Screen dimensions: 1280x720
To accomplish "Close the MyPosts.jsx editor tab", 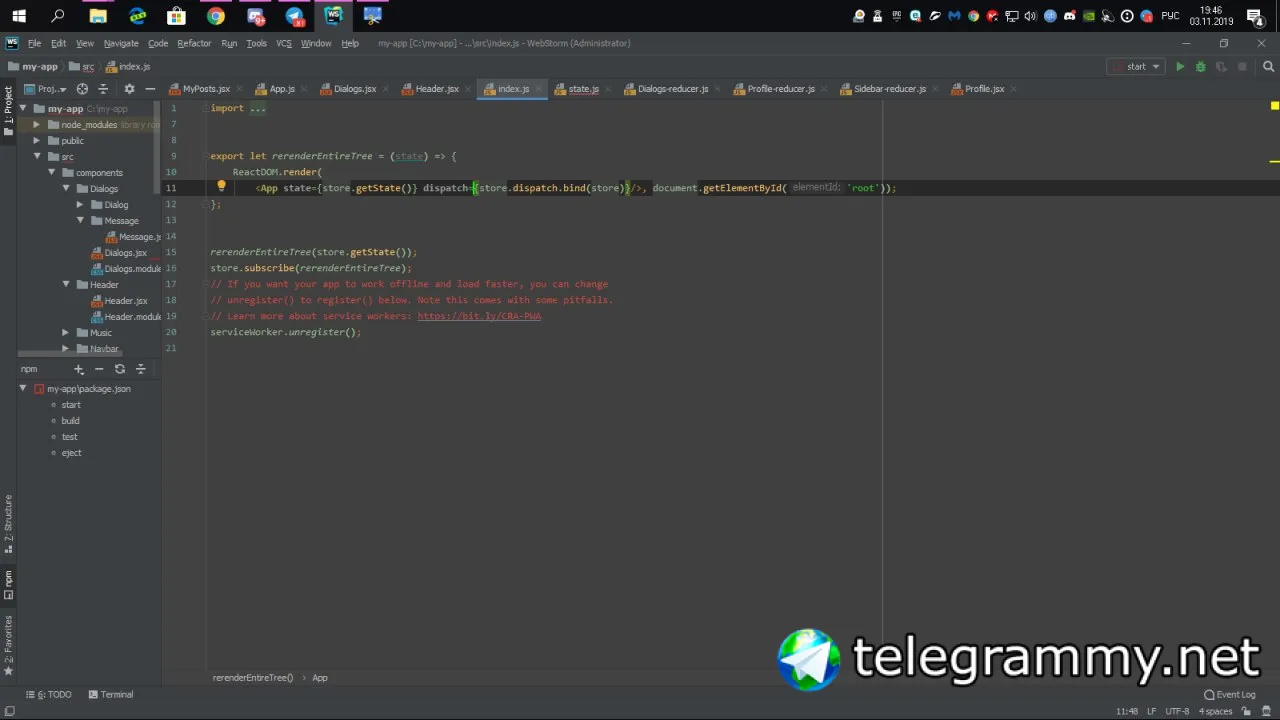I will (x=240, y=89).
